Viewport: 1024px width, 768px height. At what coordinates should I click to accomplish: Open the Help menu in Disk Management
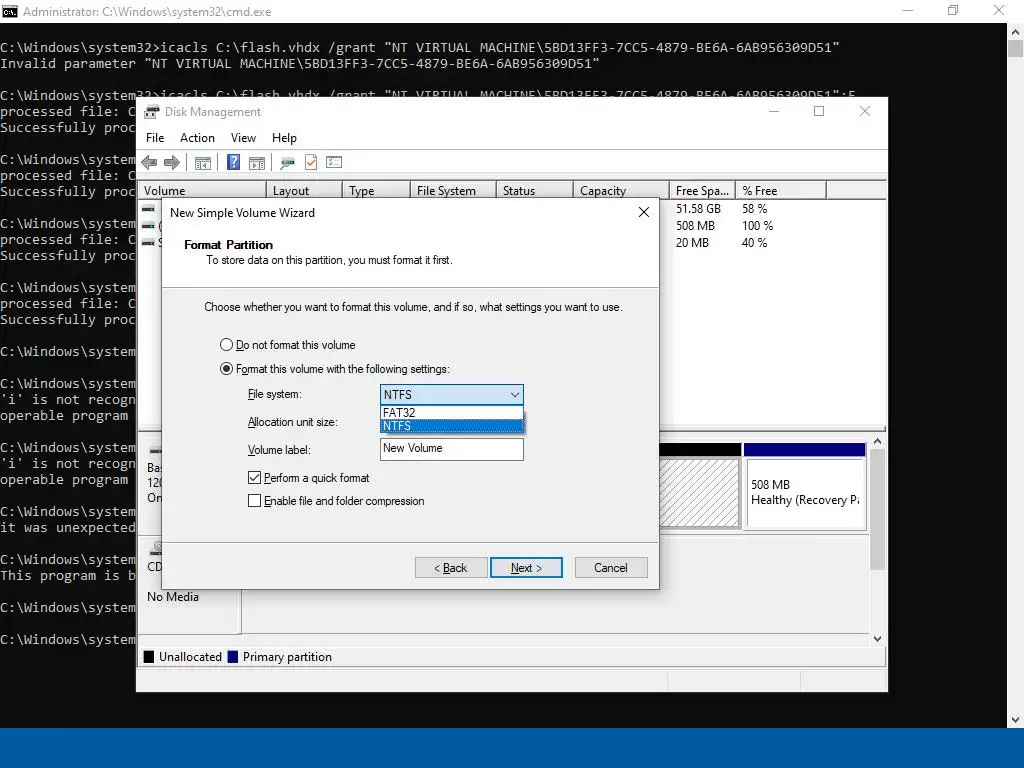click(284, 138)
